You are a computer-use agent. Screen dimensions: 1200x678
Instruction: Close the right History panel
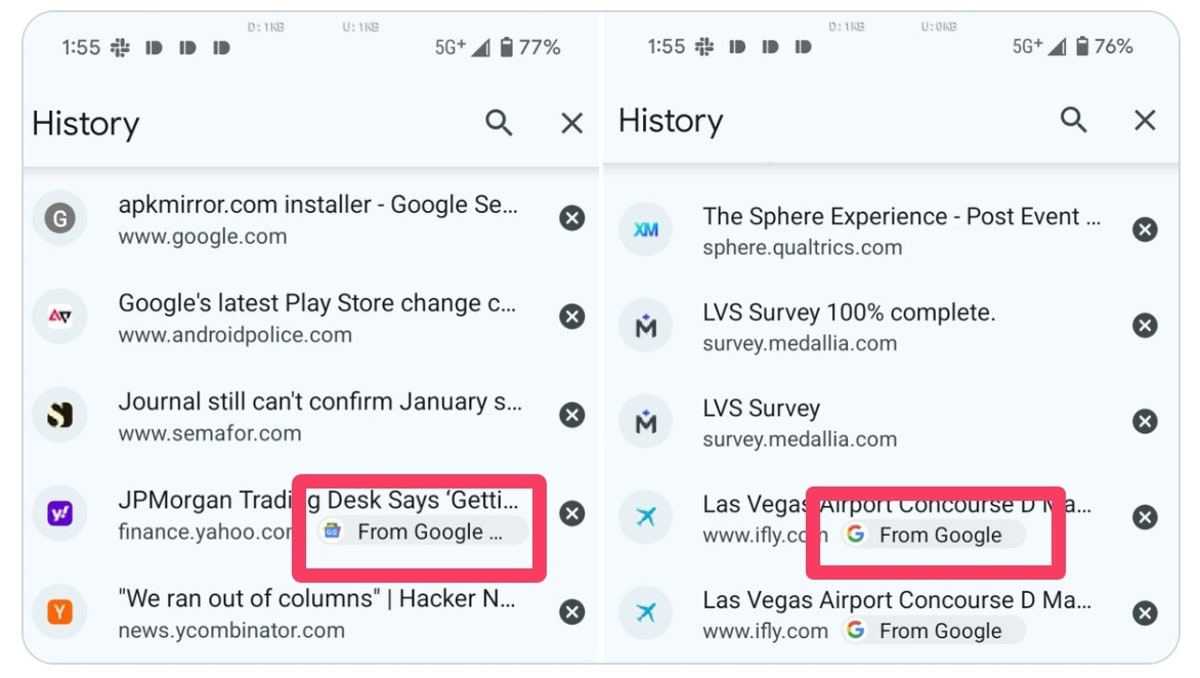click(x=1145, y=120)
